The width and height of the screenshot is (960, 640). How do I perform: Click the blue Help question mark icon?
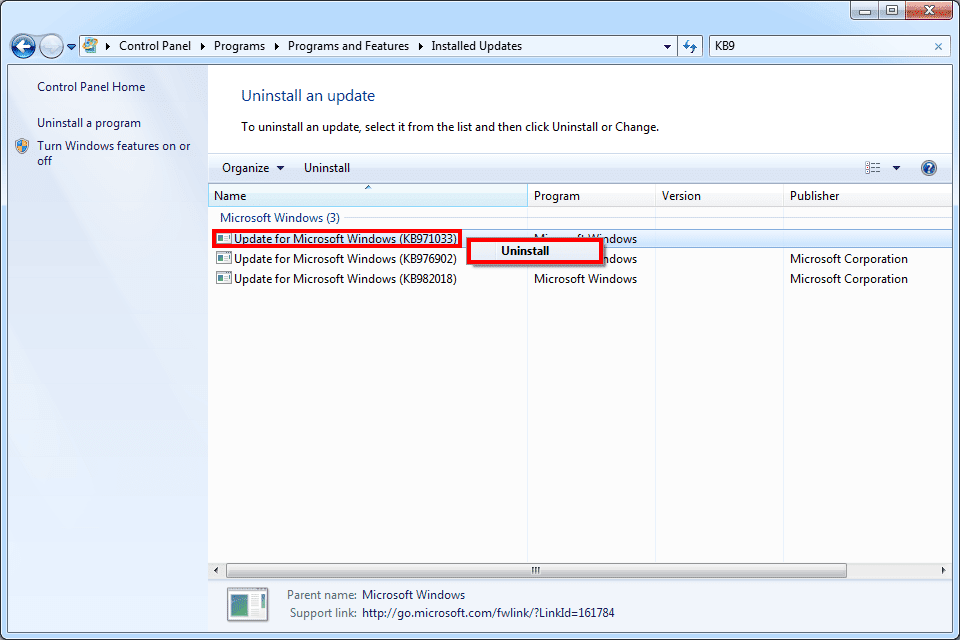click(928, 168)
